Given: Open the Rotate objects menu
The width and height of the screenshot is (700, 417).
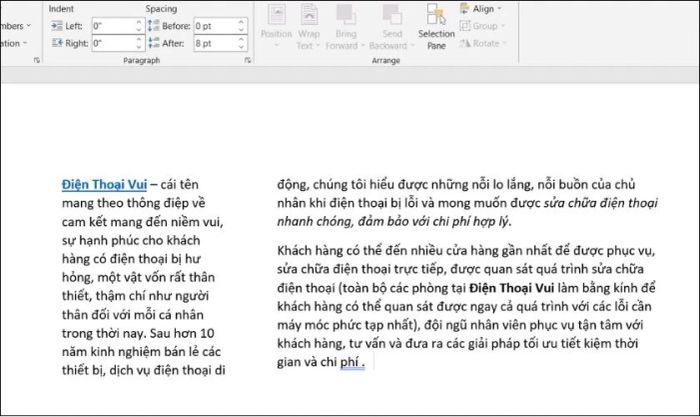Looking at the screenshot, I should point(483,43).
